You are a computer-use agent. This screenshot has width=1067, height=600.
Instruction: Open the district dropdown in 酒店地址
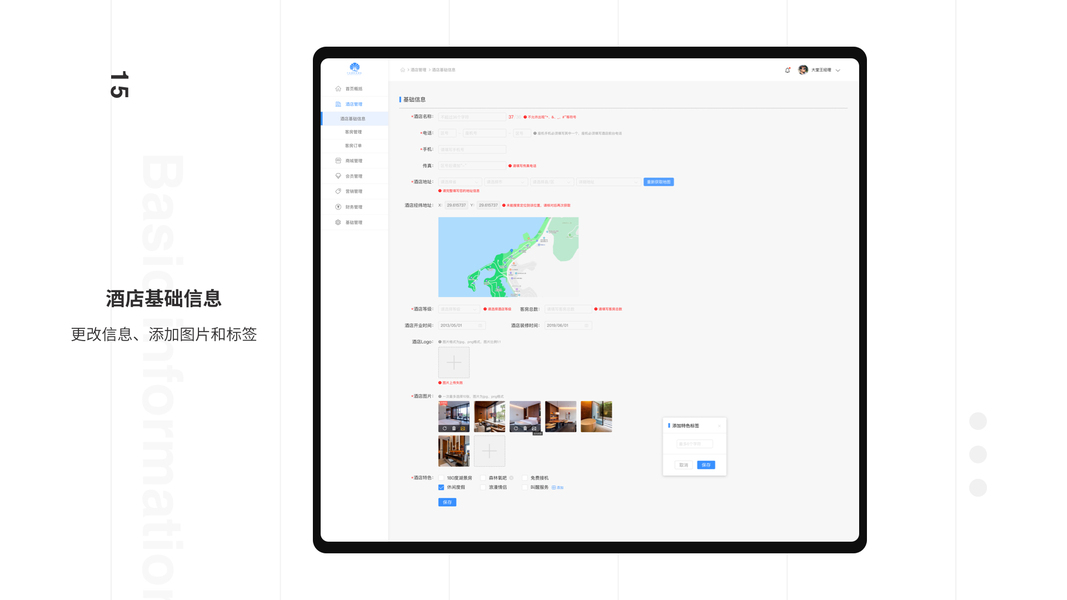point(552,182)
